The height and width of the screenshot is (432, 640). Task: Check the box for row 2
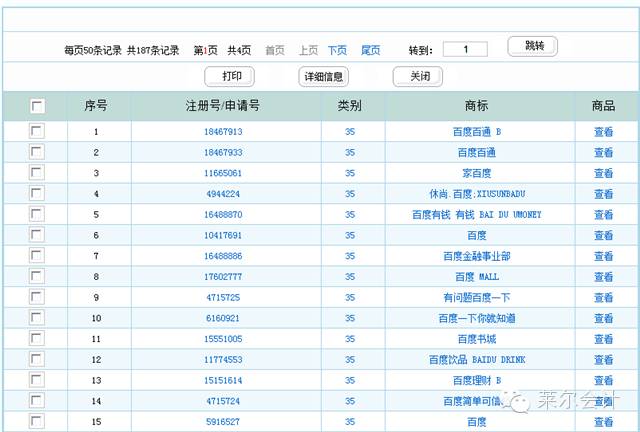[37, 152]
